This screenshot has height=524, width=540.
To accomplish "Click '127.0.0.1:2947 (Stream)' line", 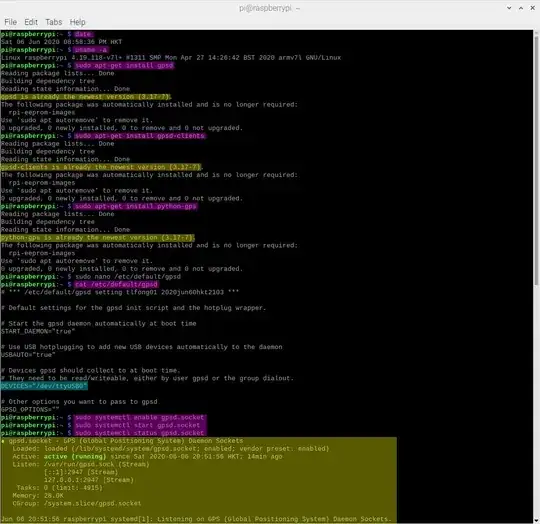I will tap(89, 480).
